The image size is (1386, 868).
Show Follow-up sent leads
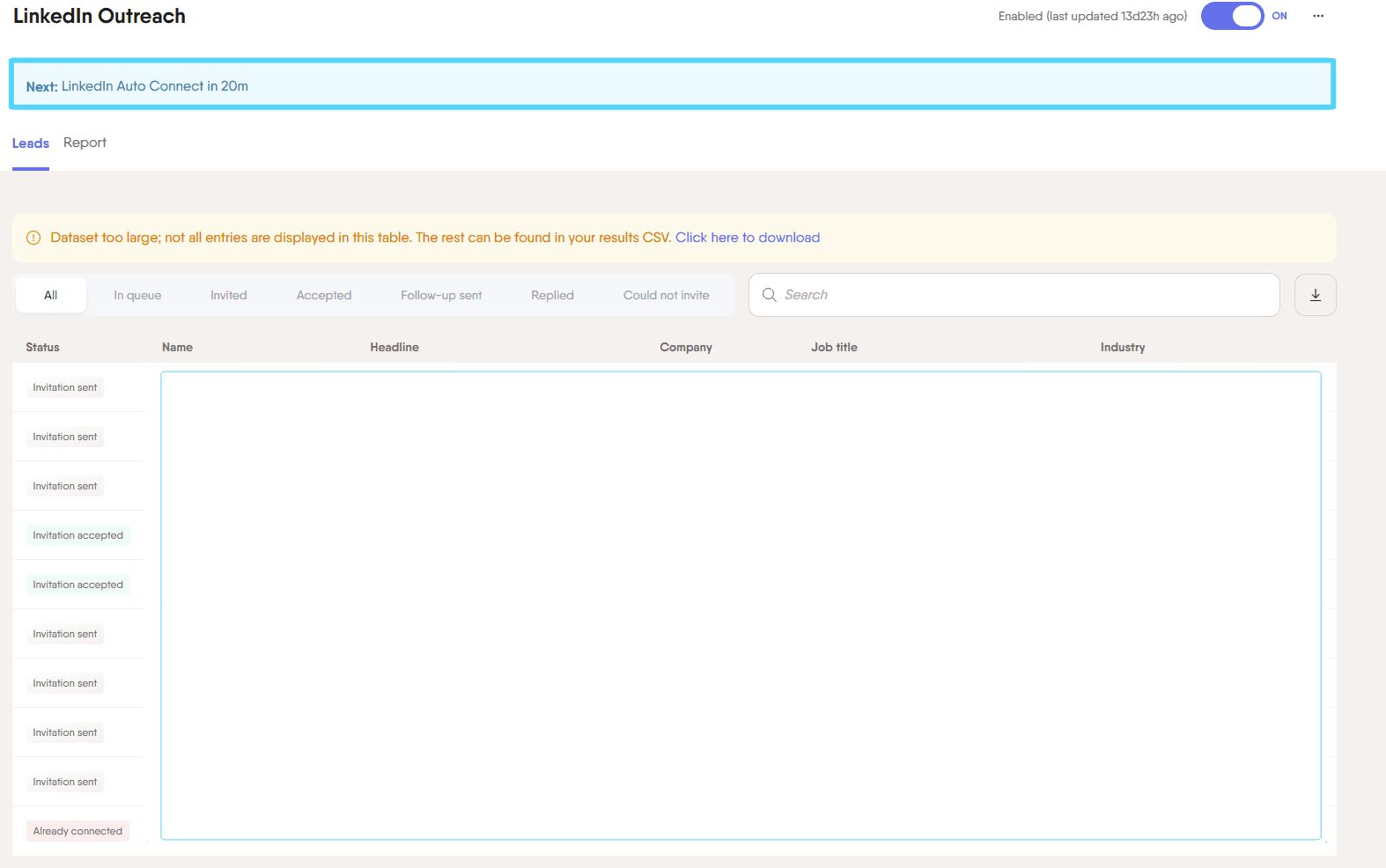[x=441, y=295]
